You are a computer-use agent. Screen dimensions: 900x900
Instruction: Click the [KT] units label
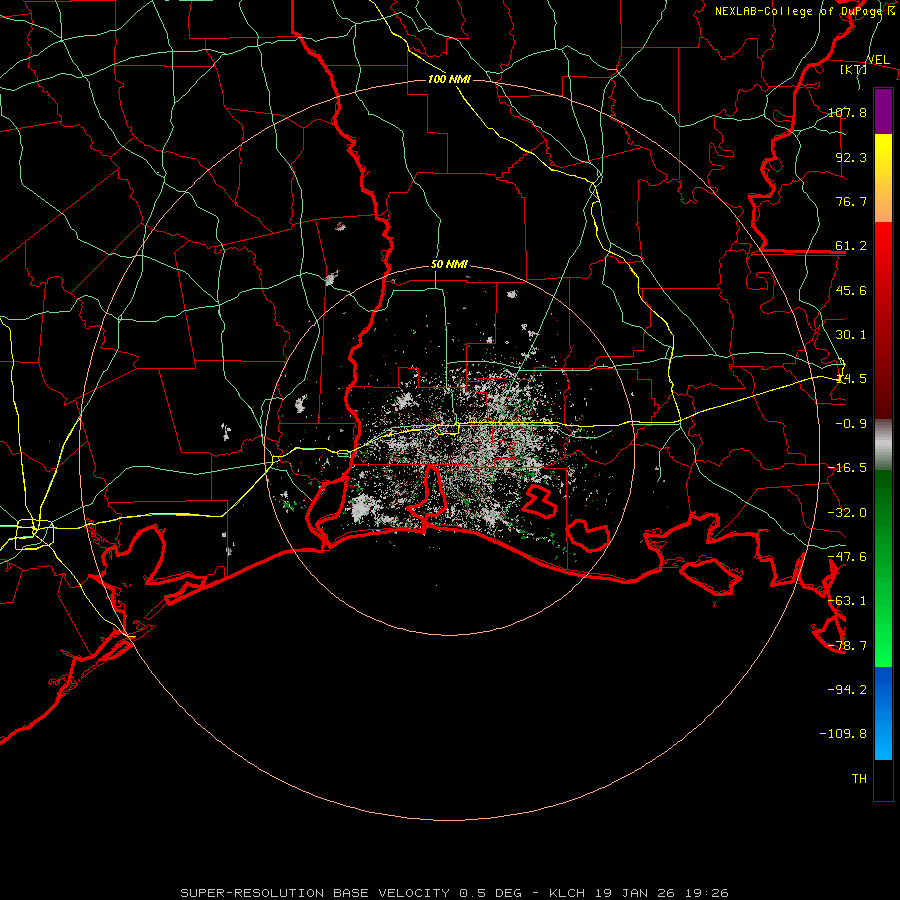854,69
